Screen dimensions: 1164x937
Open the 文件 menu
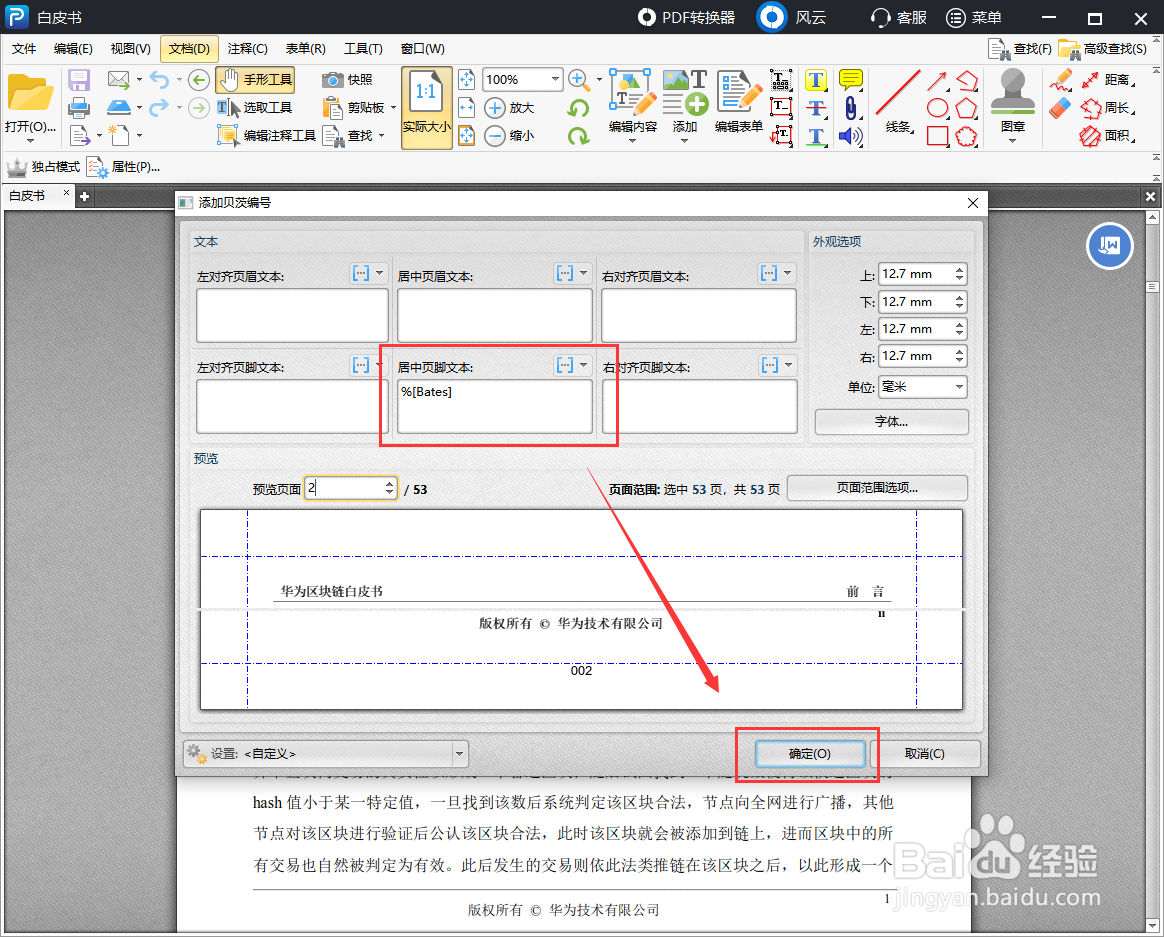click(x=24, y=48)
